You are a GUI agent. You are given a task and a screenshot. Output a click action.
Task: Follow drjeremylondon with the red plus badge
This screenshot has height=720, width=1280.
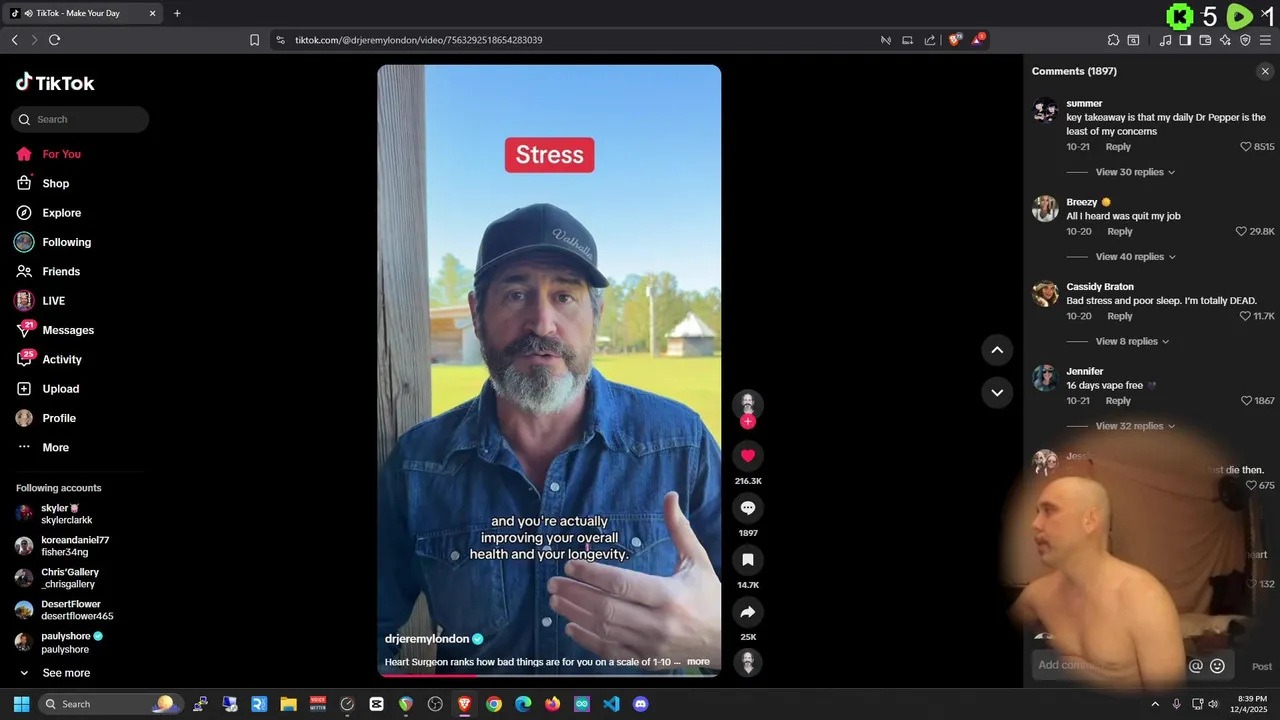(x=748, y=422)
